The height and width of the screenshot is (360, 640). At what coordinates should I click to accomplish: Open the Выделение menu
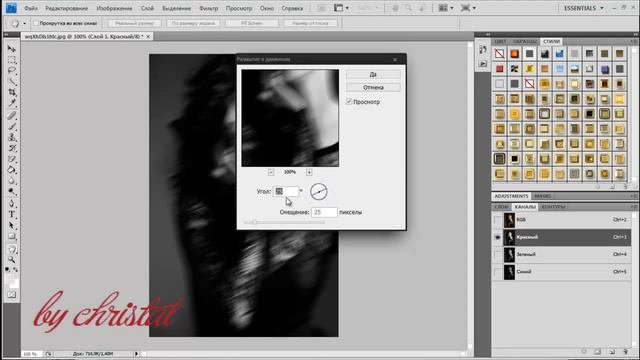tap(176, 8)
